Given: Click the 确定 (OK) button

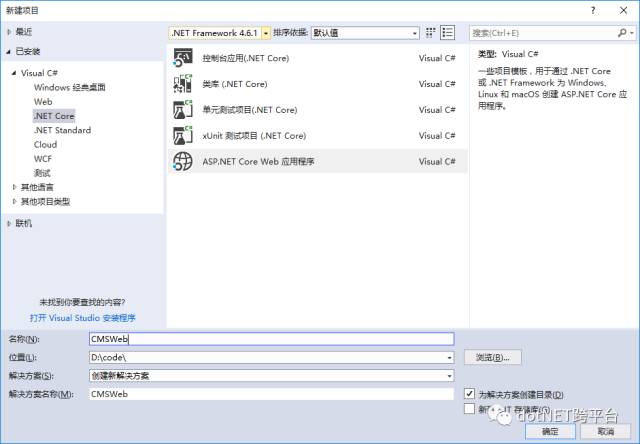Looking at the screenshot, I should pos(550,431).
